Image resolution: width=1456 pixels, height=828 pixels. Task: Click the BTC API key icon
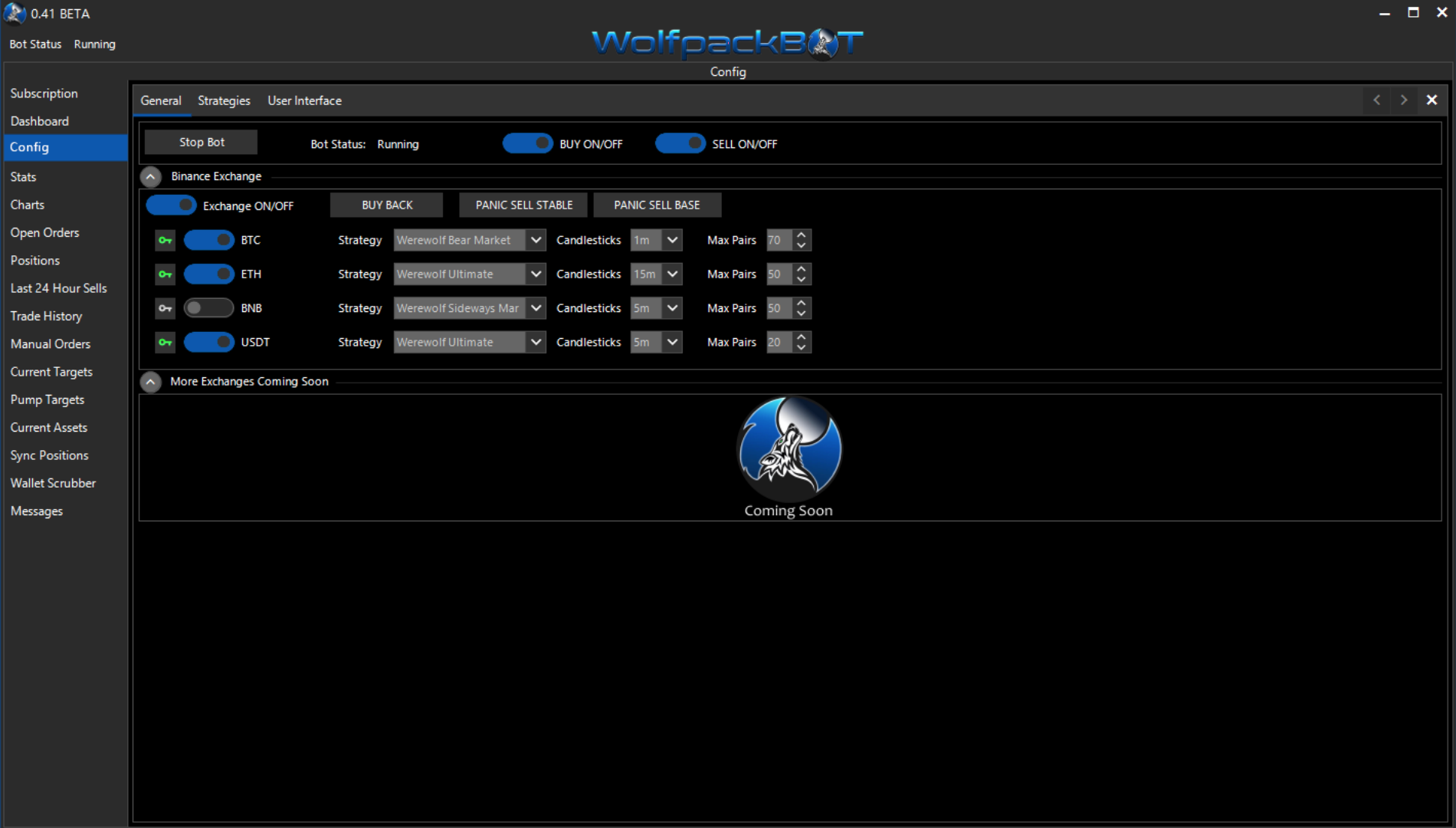click(165, 241)
